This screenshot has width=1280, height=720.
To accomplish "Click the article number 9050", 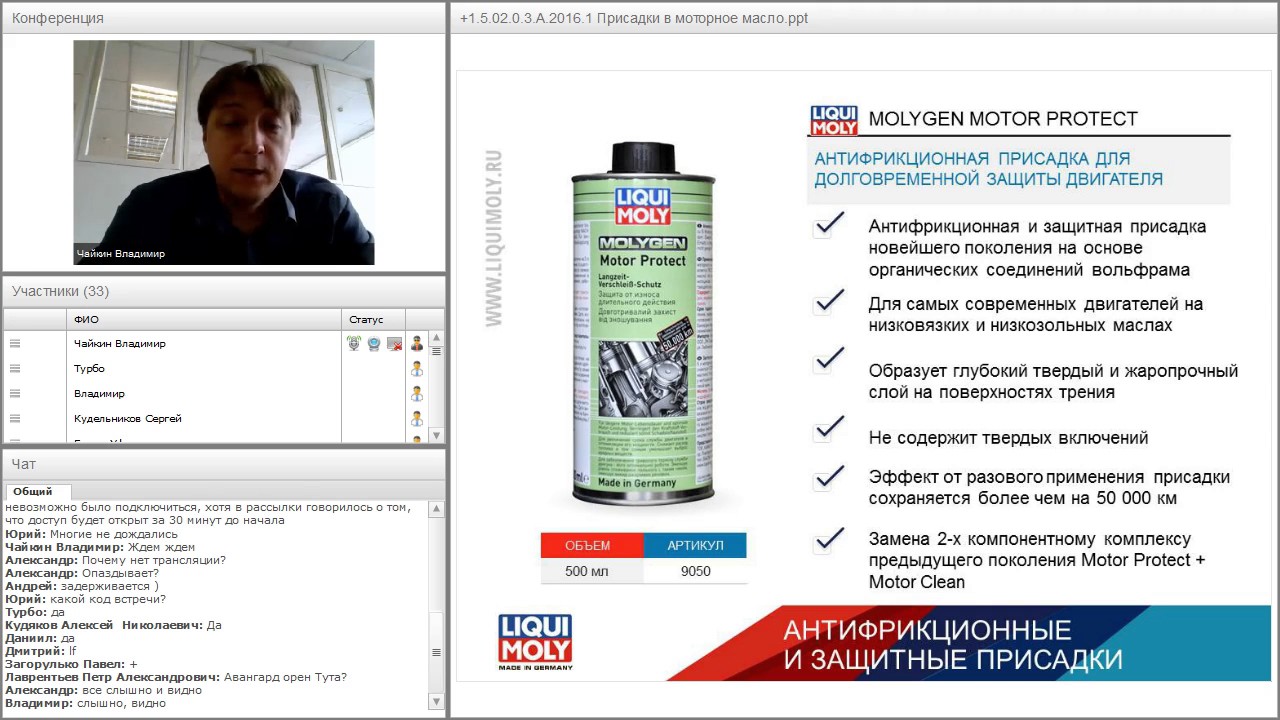I will 695,571.
